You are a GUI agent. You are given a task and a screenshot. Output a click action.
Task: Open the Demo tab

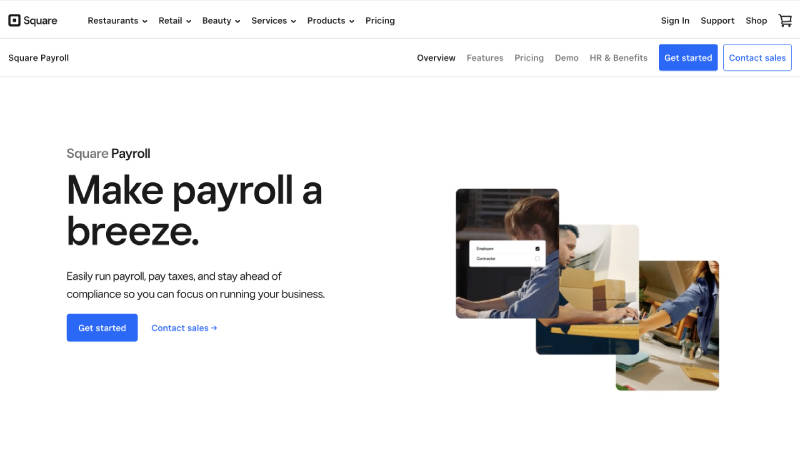[567, 58]
